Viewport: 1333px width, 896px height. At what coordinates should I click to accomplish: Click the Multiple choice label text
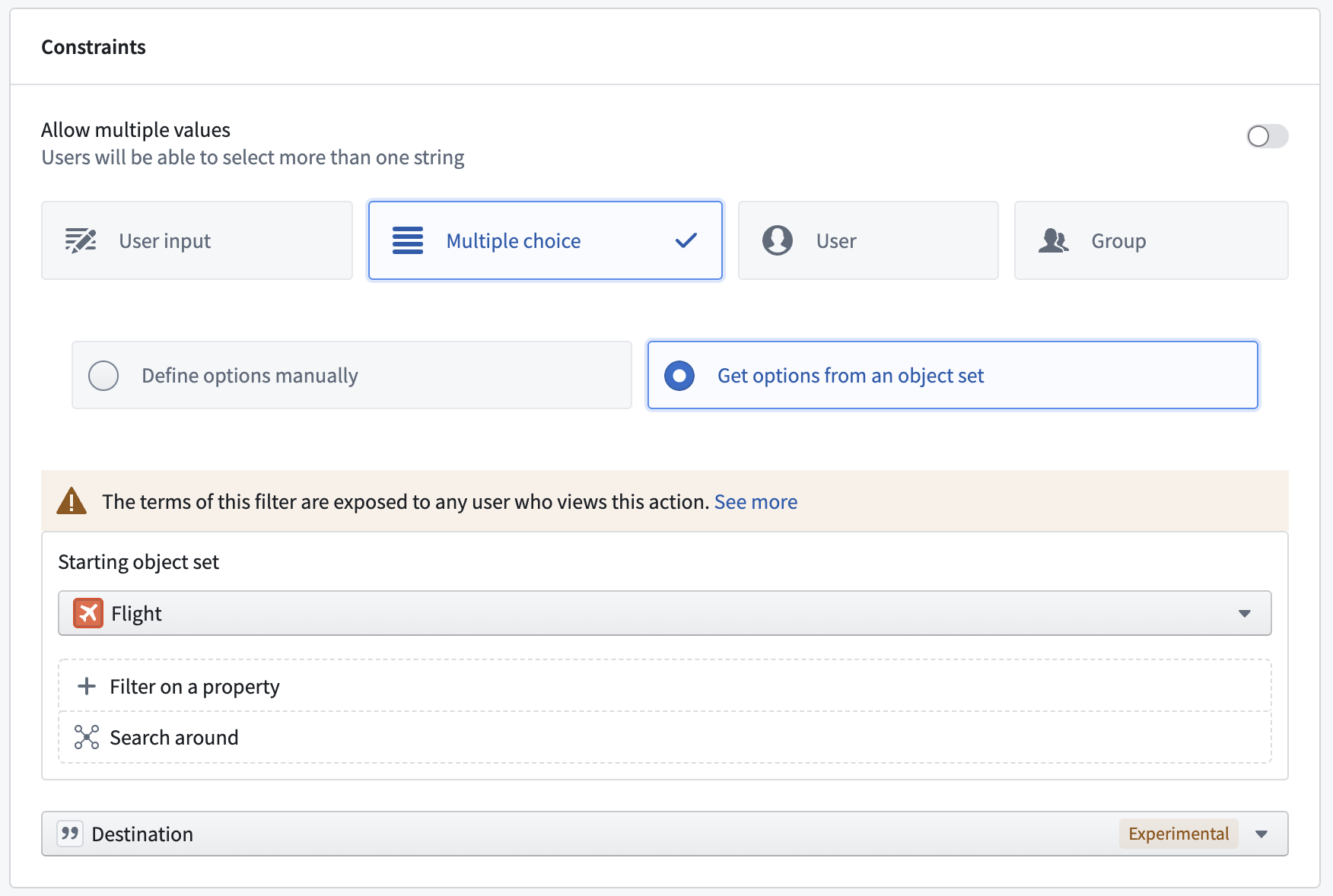click(514, 241)
